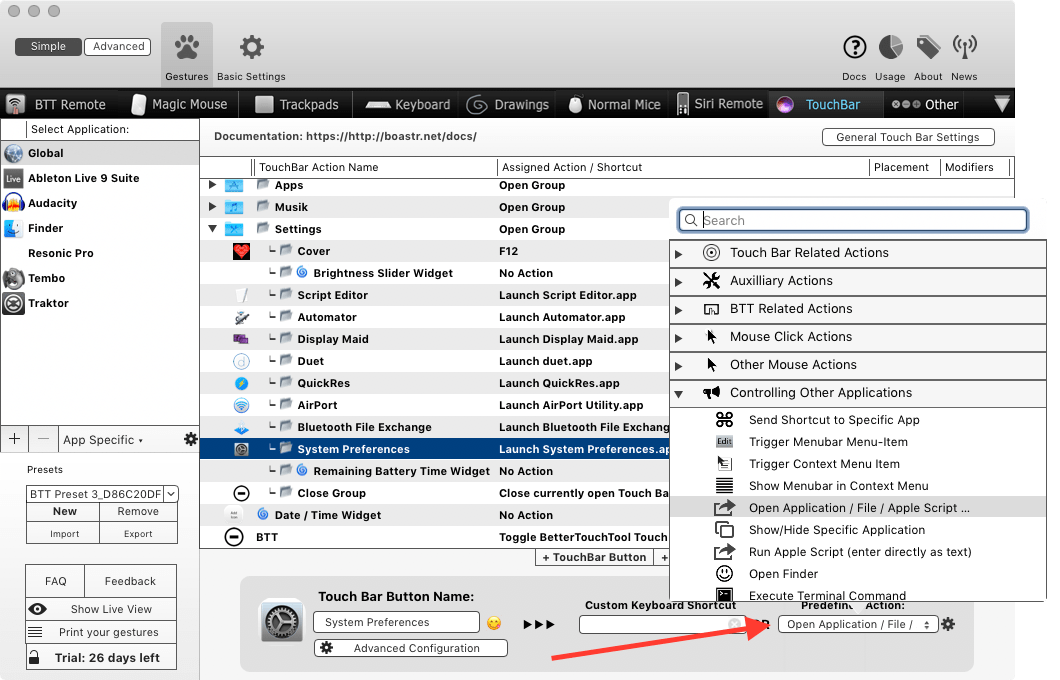Click the emoji picker smiley icon
The height and width of the screenshot is (680, 1060).
pos(494,623)
